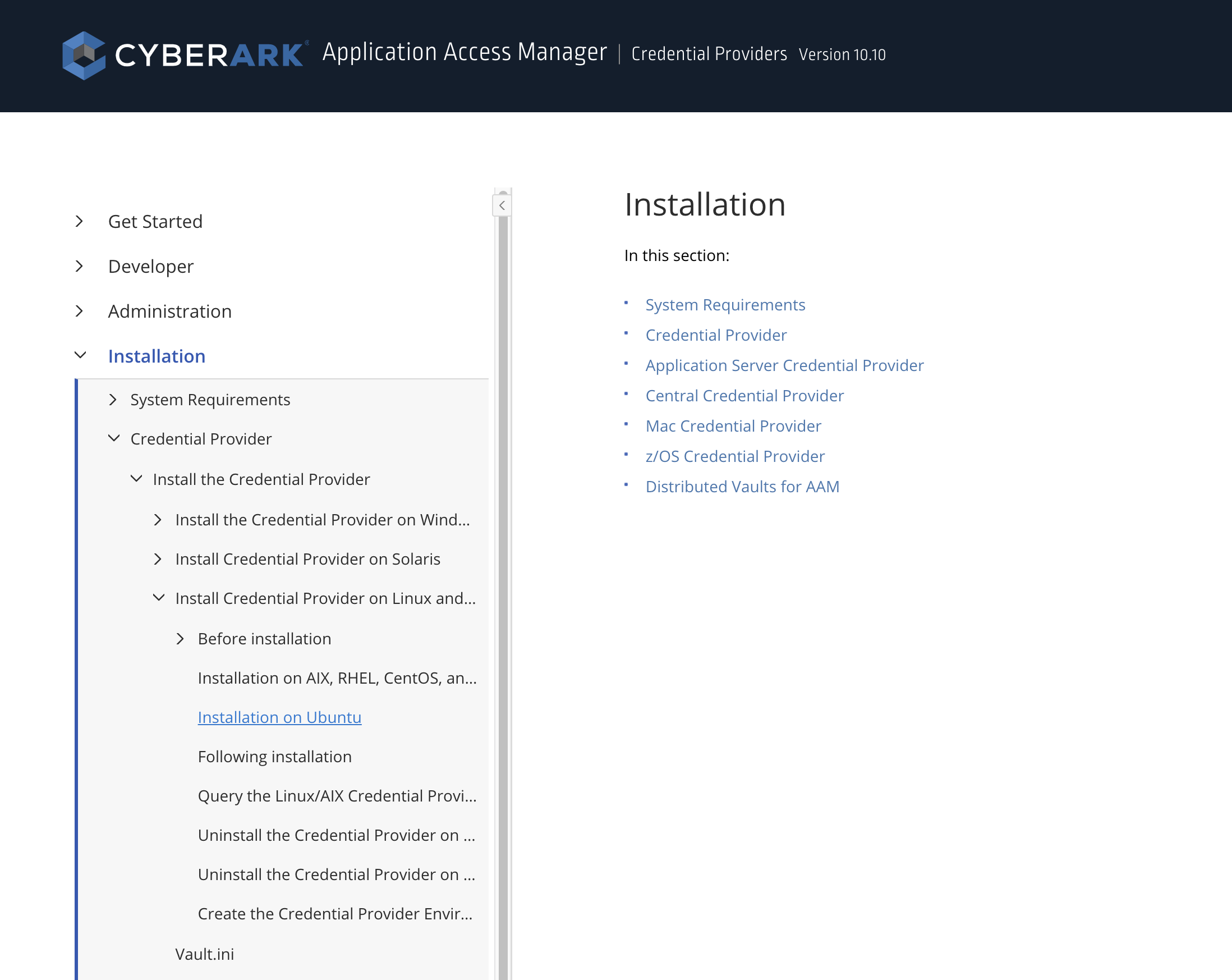1232x980 pixels.
Task: Open Application Server Credential Provider
Action: [784, 365]
